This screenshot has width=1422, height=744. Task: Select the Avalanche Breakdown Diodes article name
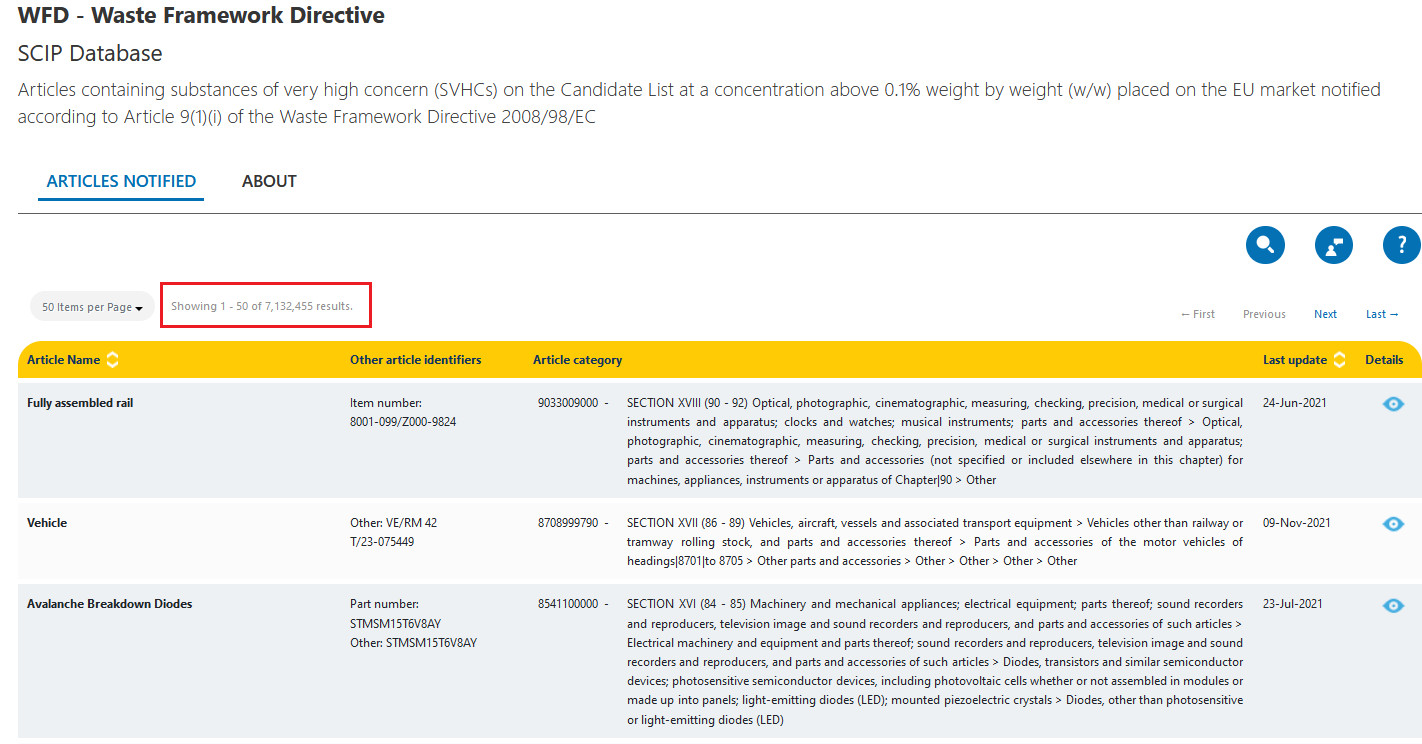pyautogui.click(x=110, y=604)
